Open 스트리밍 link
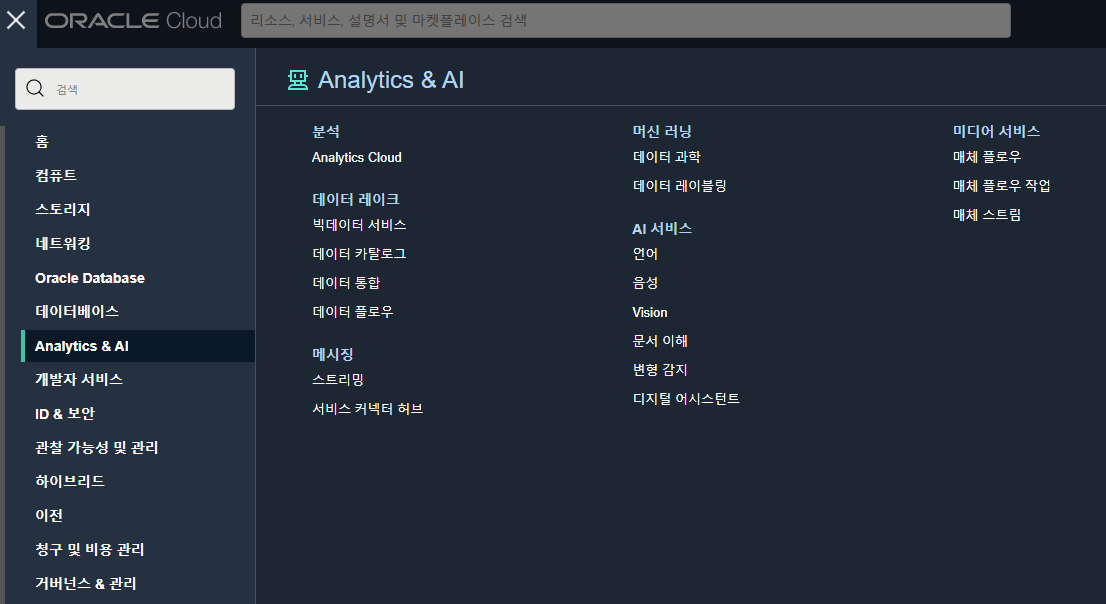 tap(338, 380)
